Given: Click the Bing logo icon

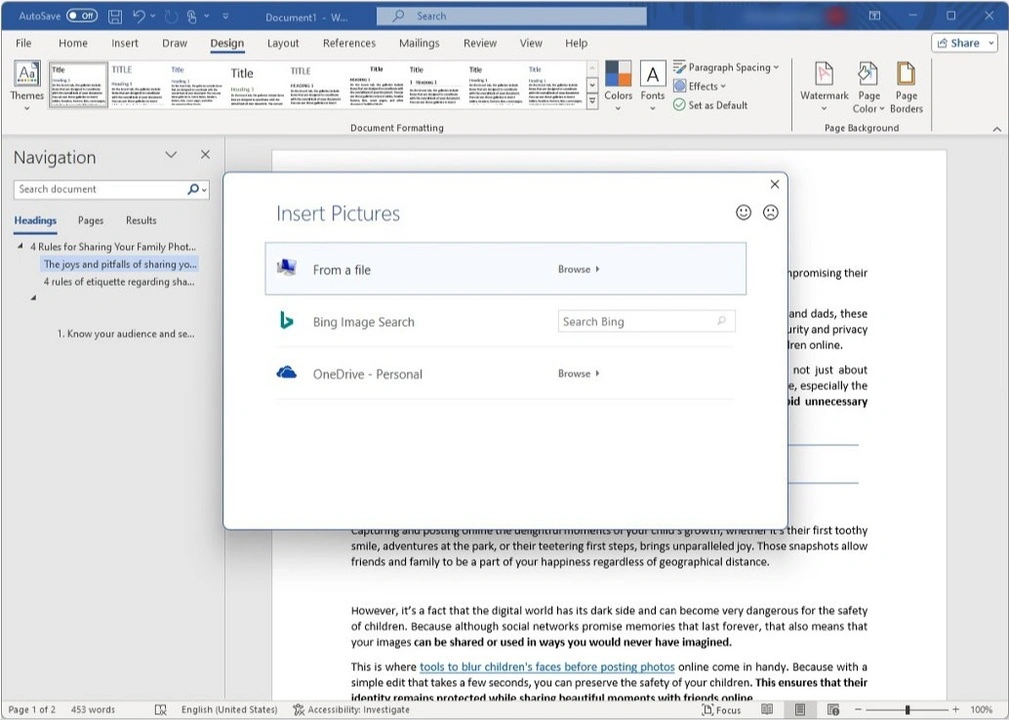Looking at the screenshot, I should [287, 320].
